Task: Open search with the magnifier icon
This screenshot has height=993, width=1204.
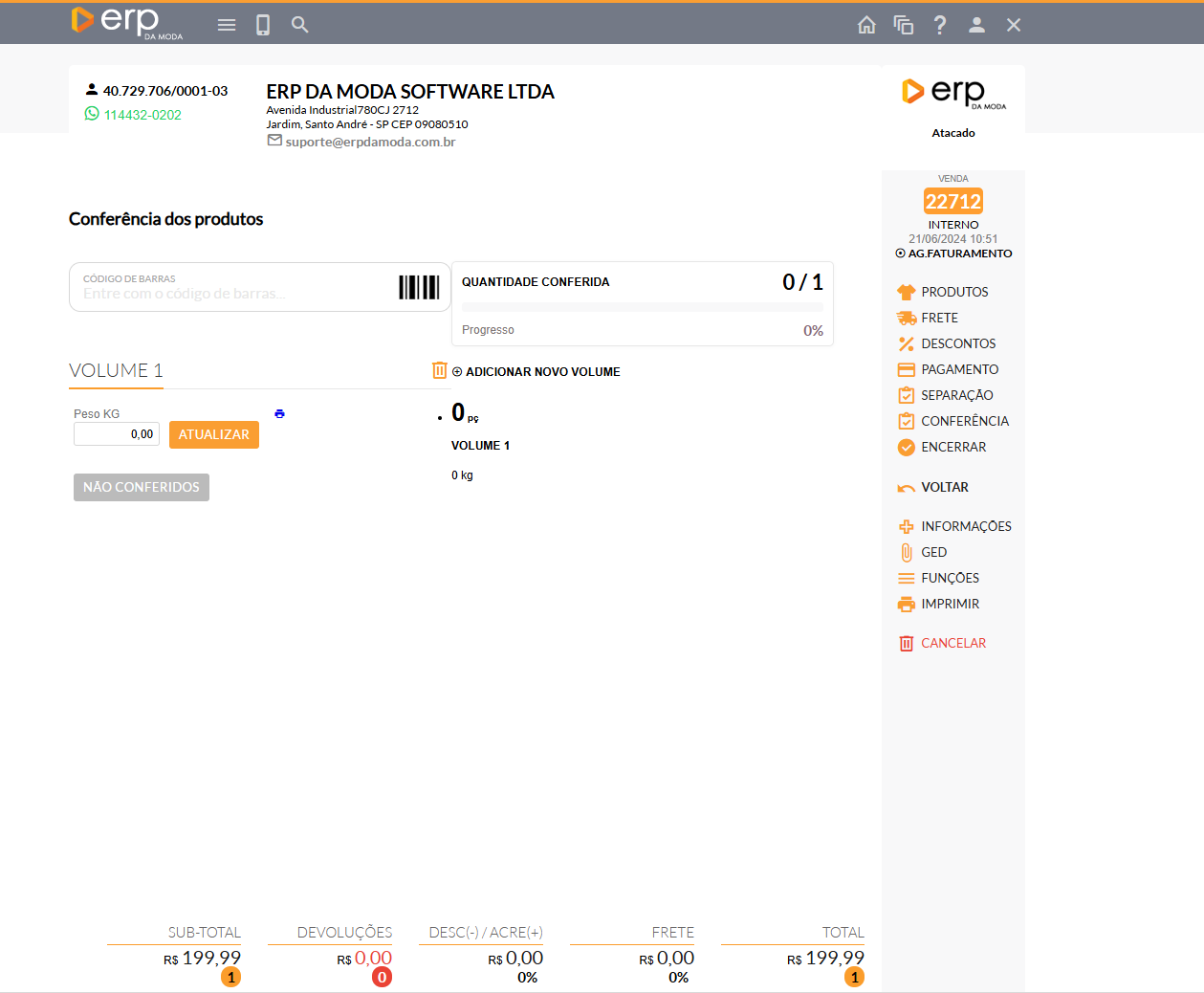Action: tap(300, 25)
